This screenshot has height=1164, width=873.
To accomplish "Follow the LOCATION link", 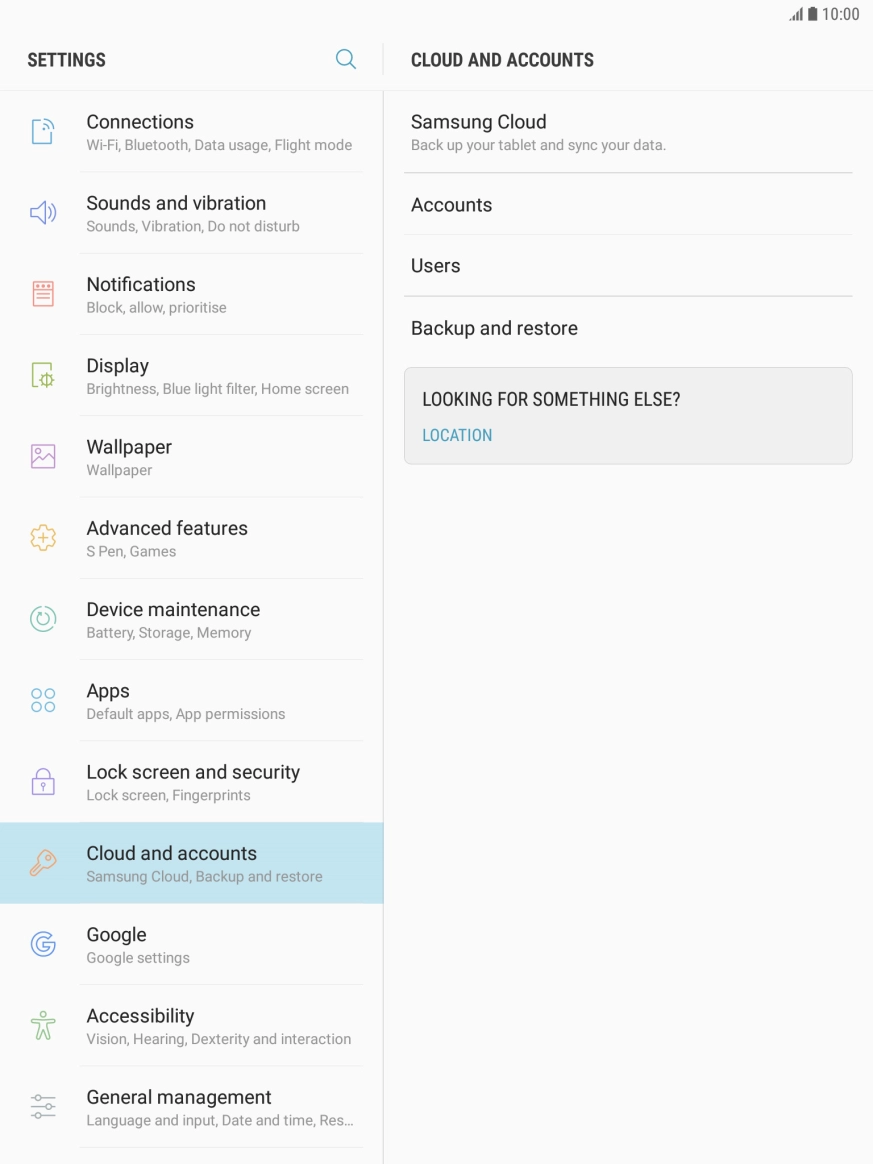I will [457, 435].
